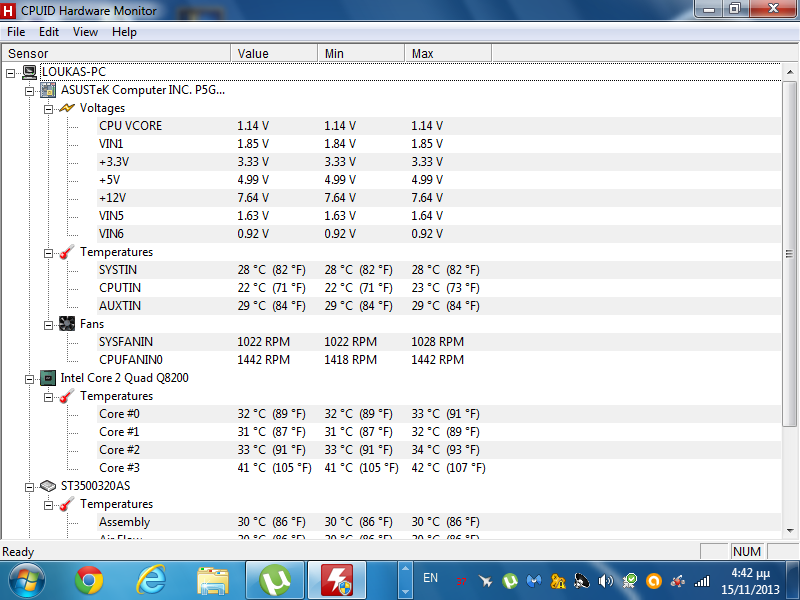This screenshot has width=800, height=600.
Task: Collapse the Voltages group
Action: click(x=48, y=109)
